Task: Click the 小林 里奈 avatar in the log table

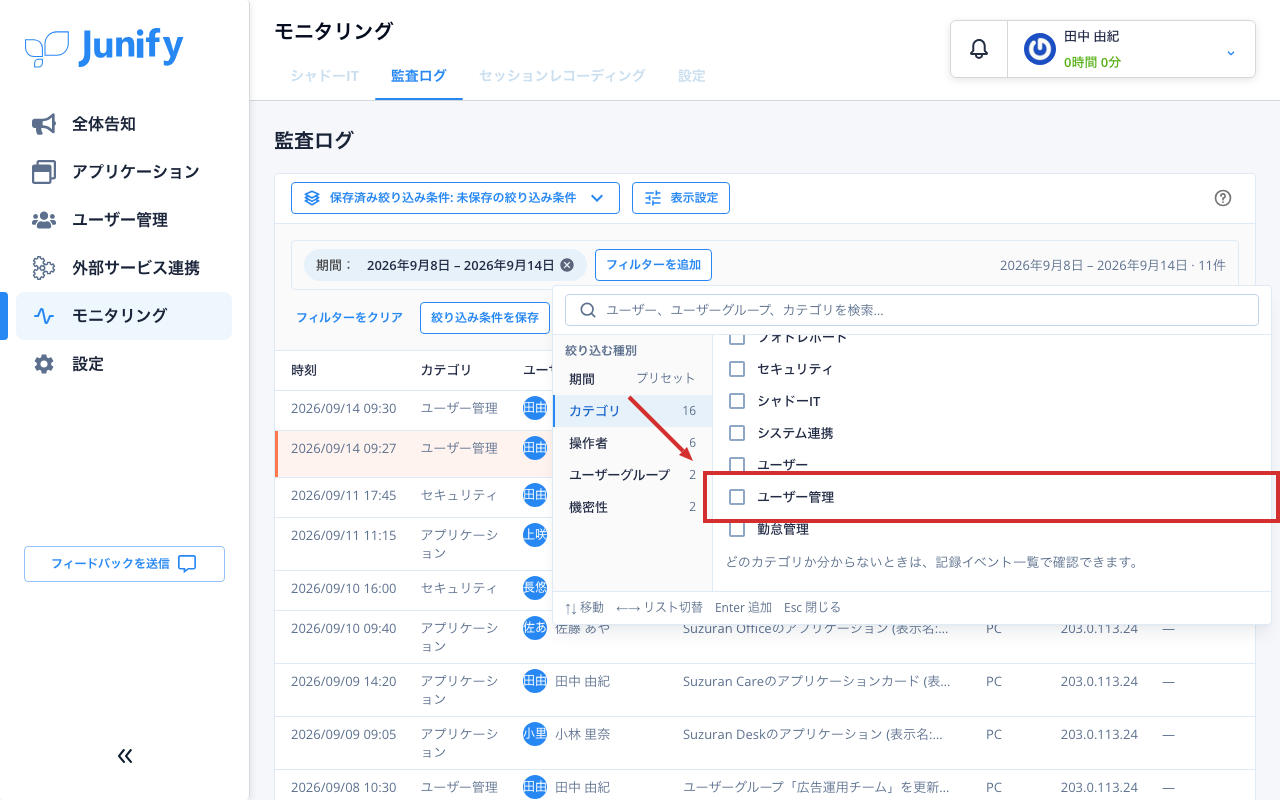Action: [x=535, y=734]
